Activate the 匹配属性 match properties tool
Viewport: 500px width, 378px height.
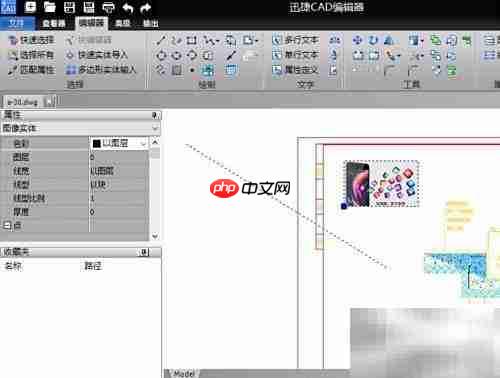tap(31, 70)
